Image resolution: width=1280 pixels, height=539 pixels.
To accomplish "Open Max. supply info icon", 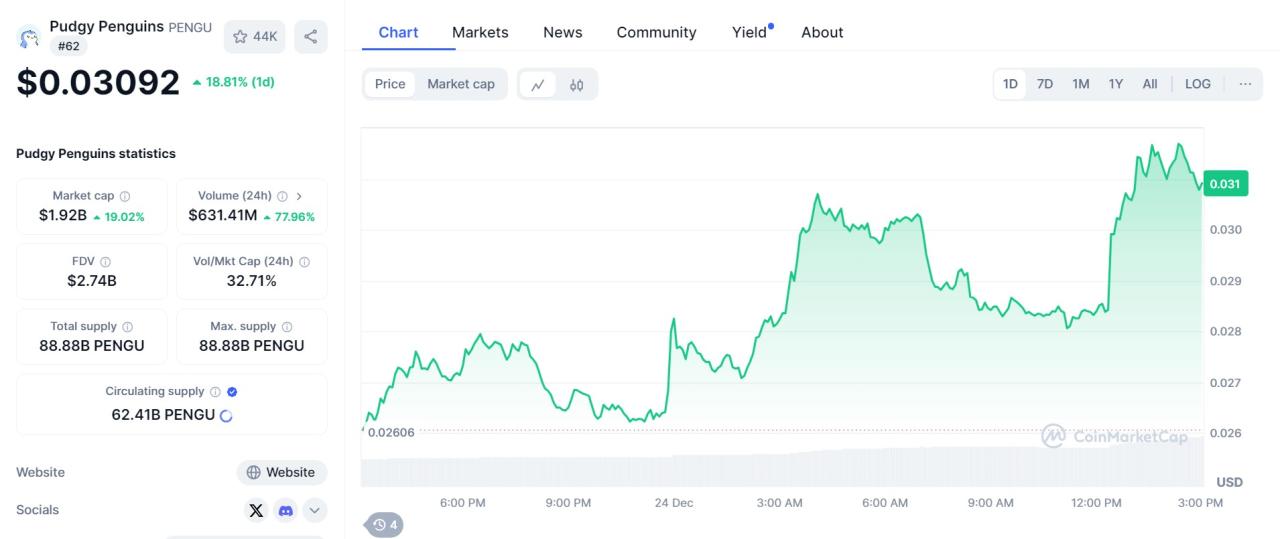I will click(287, 327).
